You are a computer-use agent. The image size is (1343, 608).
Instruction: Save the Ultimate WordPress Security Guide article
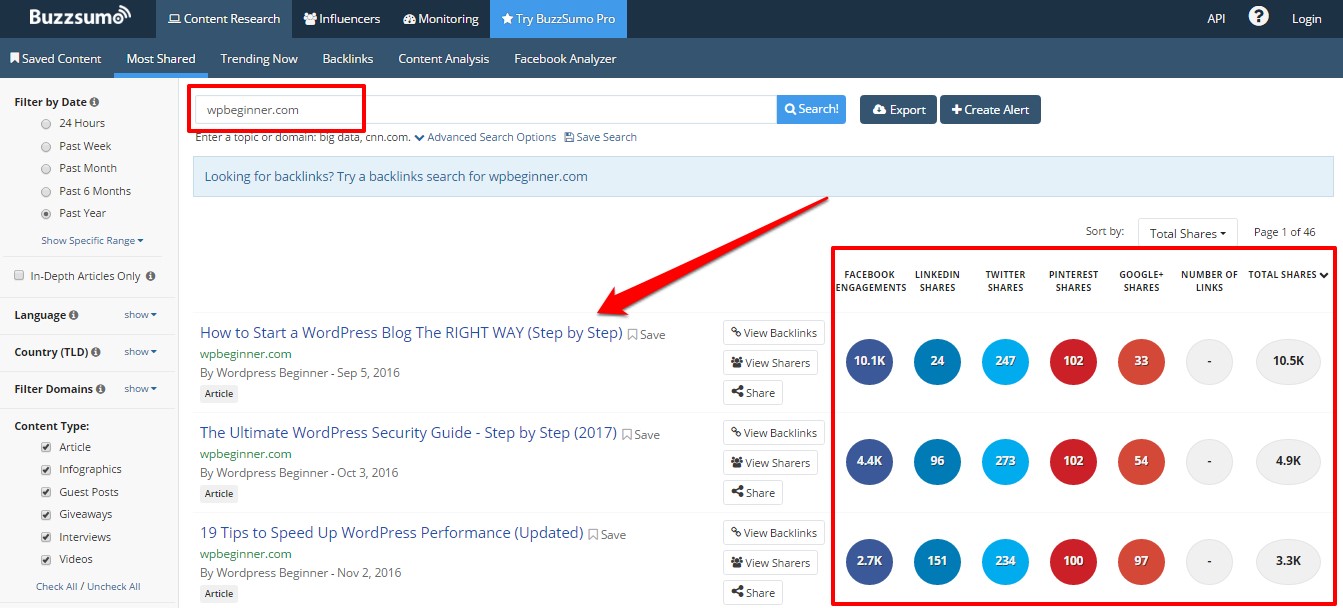[641, 435]
